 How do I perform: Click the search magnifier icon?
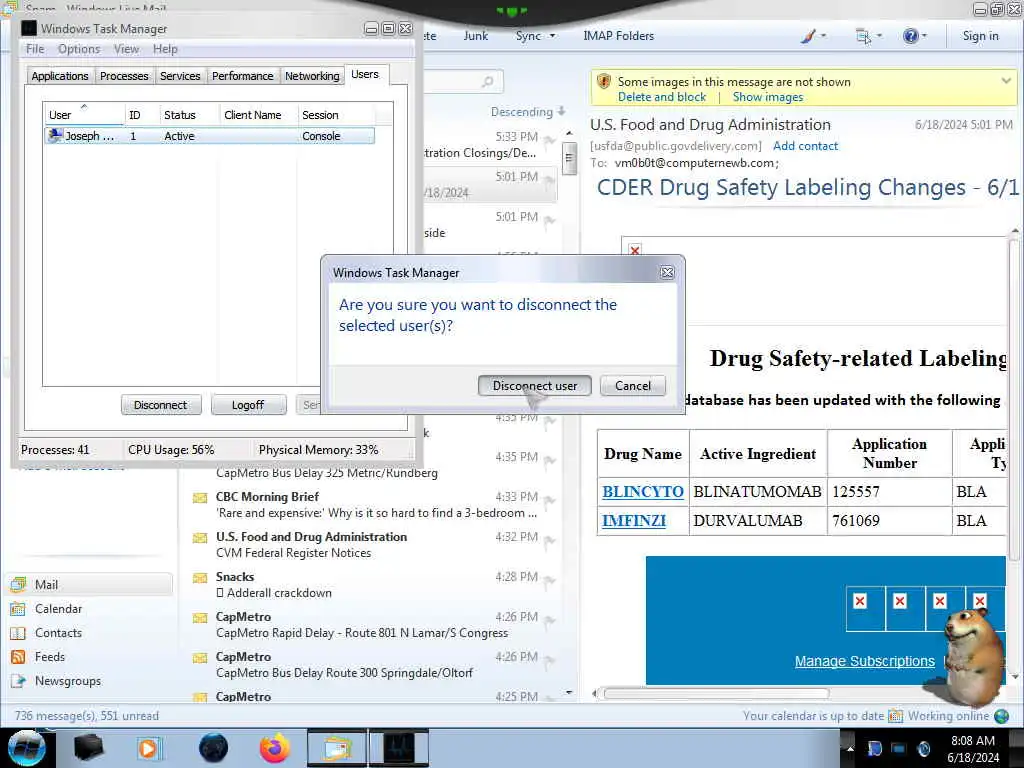[487, 82]
